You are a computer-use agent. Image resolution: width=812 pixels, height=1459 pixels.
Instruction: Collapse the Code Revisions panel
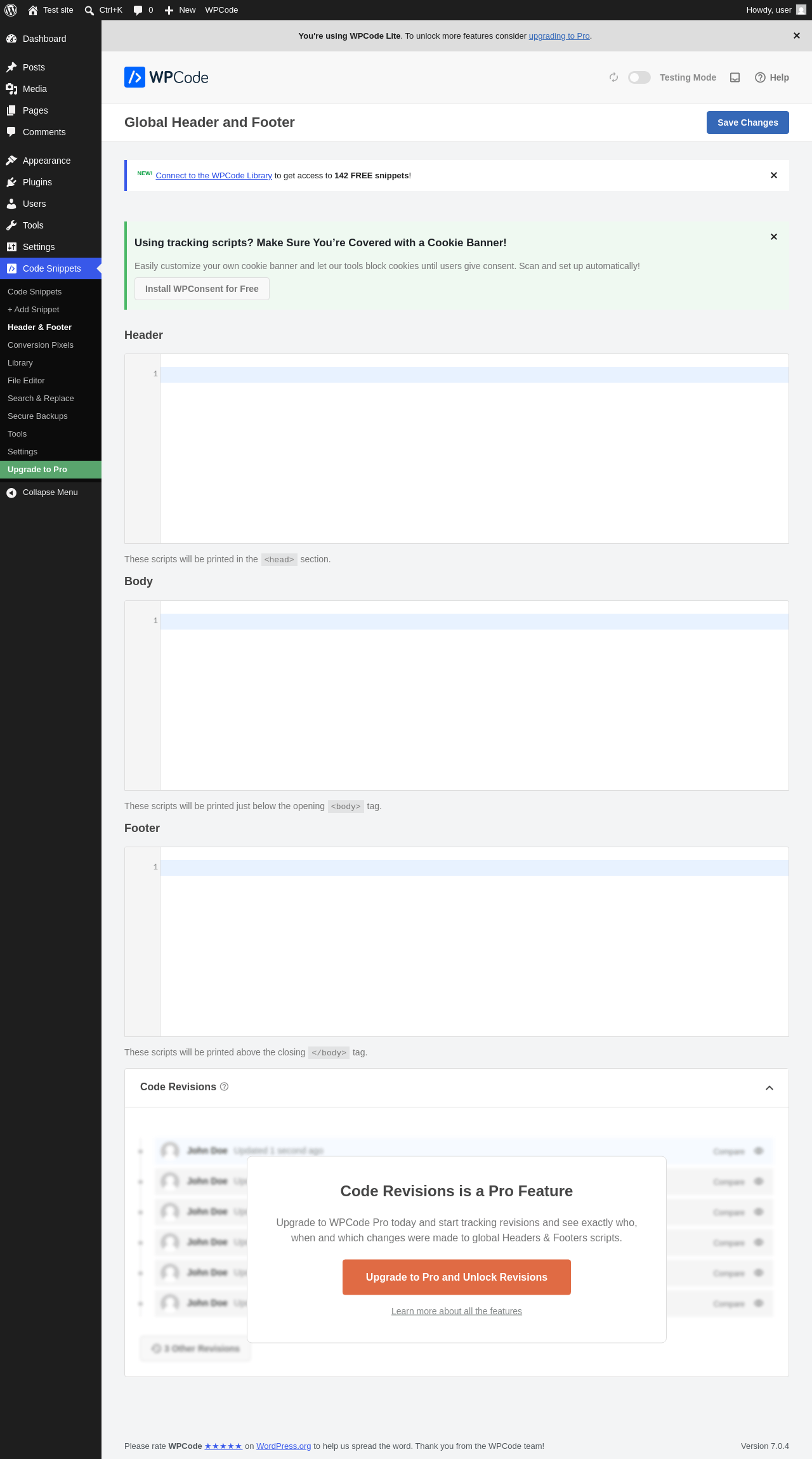(769, 1088)
